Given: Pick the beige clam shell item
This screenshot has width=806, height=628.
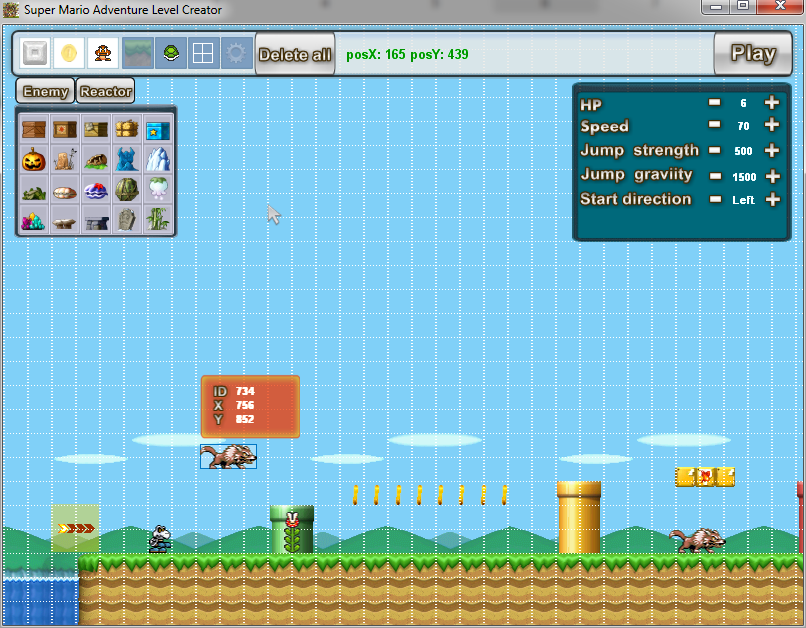Looking at the screenshot, I should pos(65,191).
